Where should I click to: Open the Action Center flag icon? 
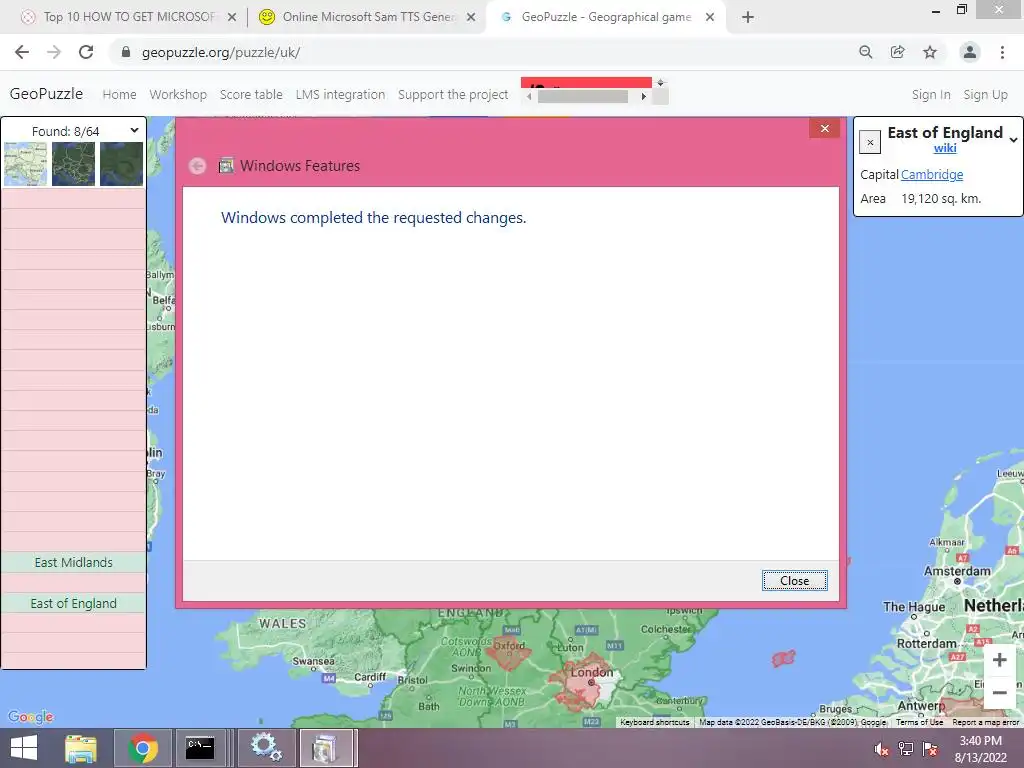click(930, 749)
